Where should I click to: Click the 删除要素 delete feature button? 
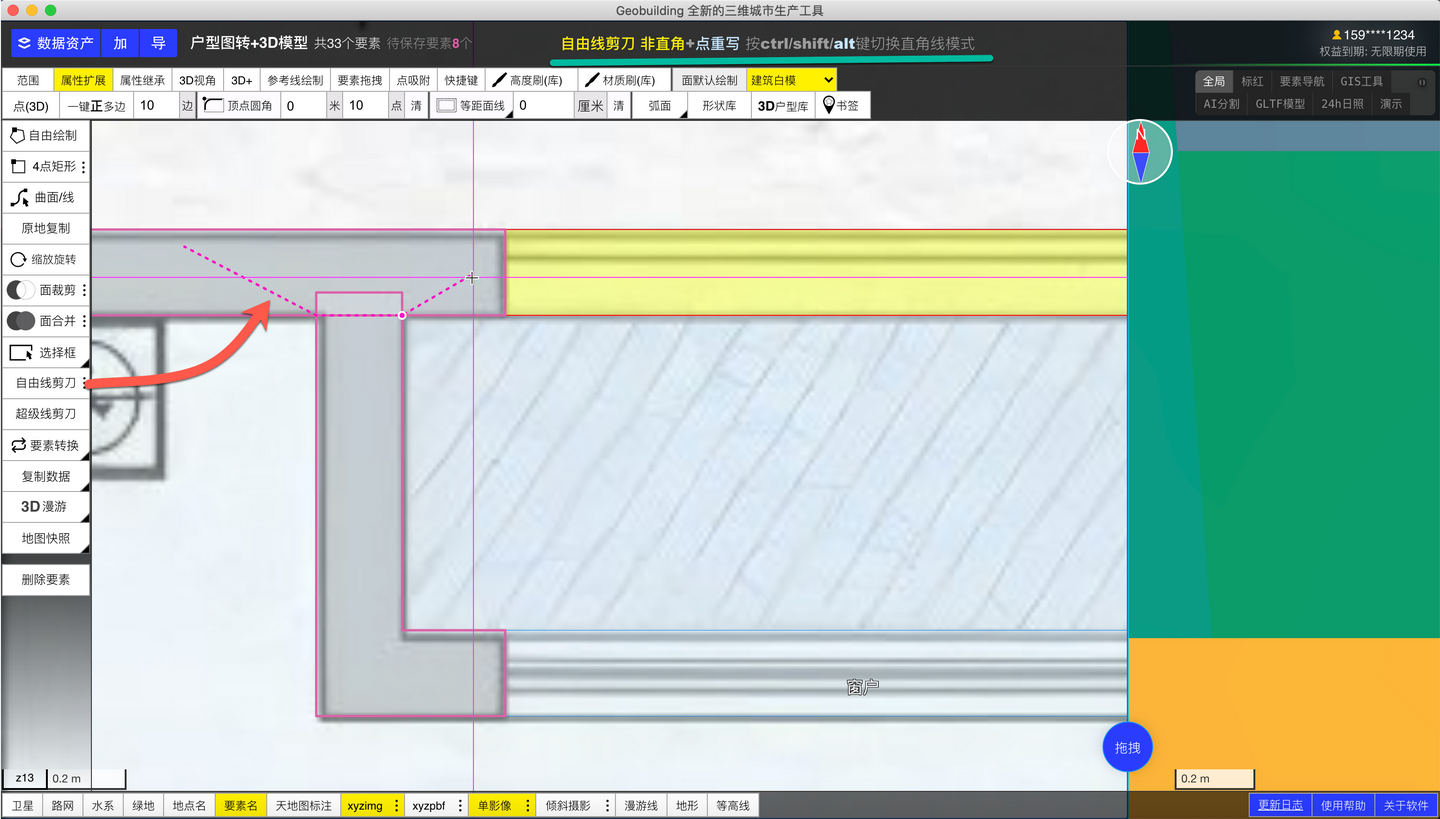[x=45, y=580]
